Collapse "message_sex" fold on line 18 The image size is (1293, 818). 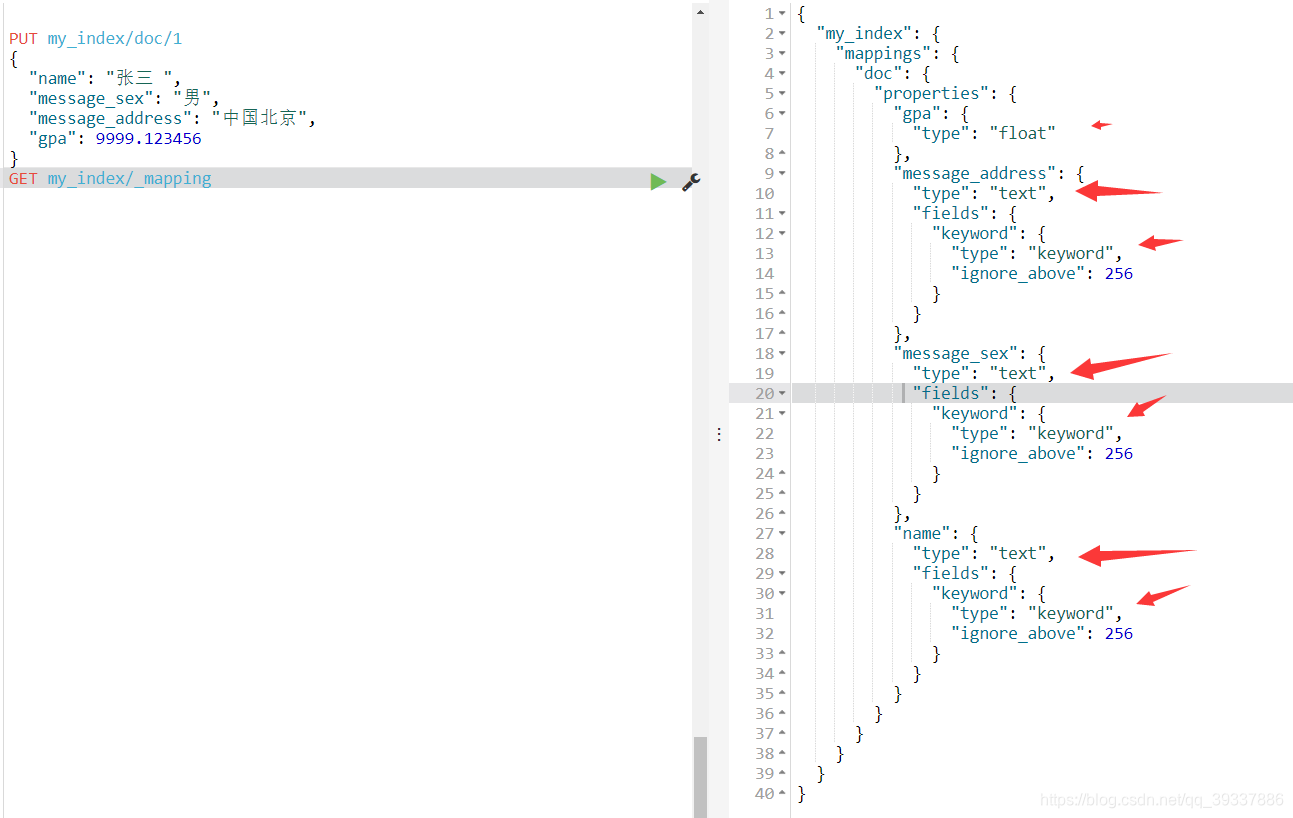click(x=782, y=354)
